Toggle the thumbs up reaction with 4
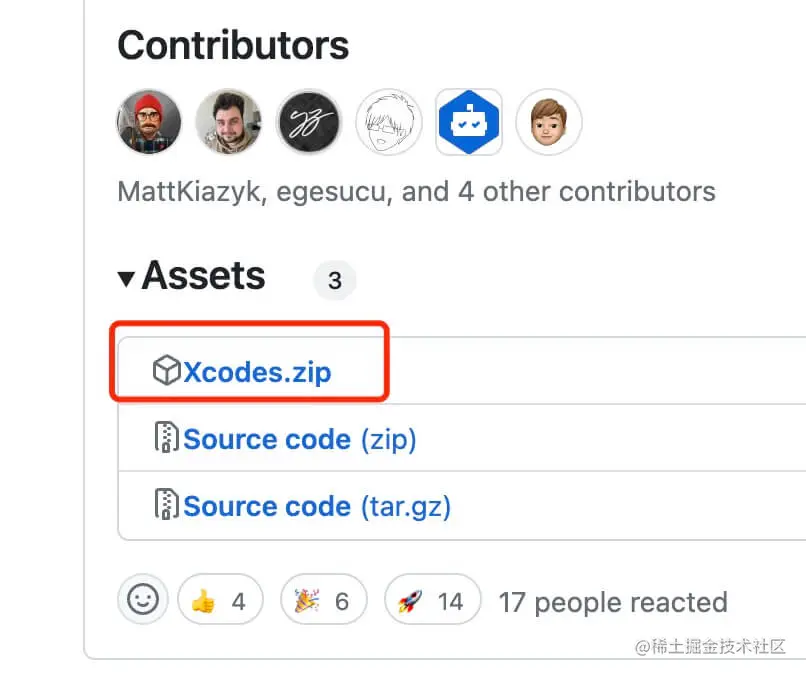This screenshot has width=806, height=676. tap(220, 601)
